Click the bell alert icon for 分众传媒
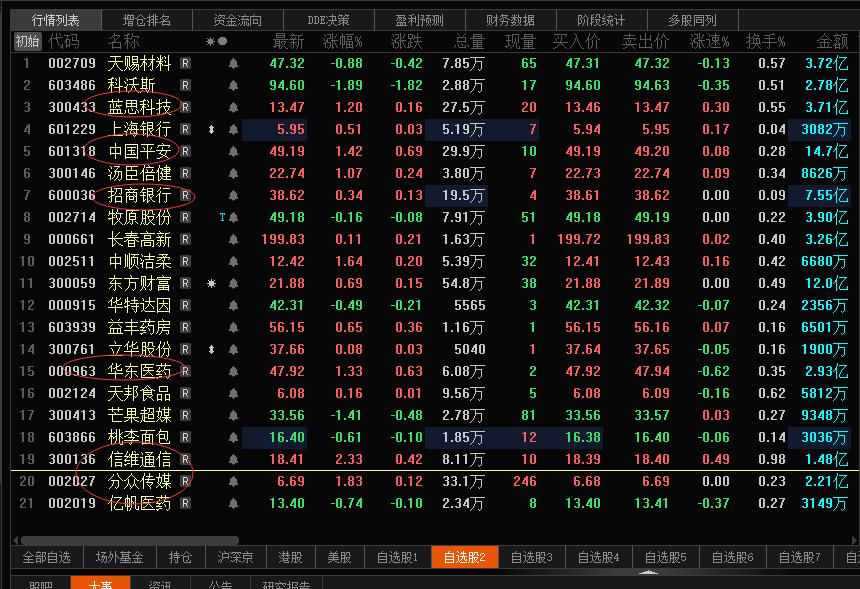 (x=233, y=482)
